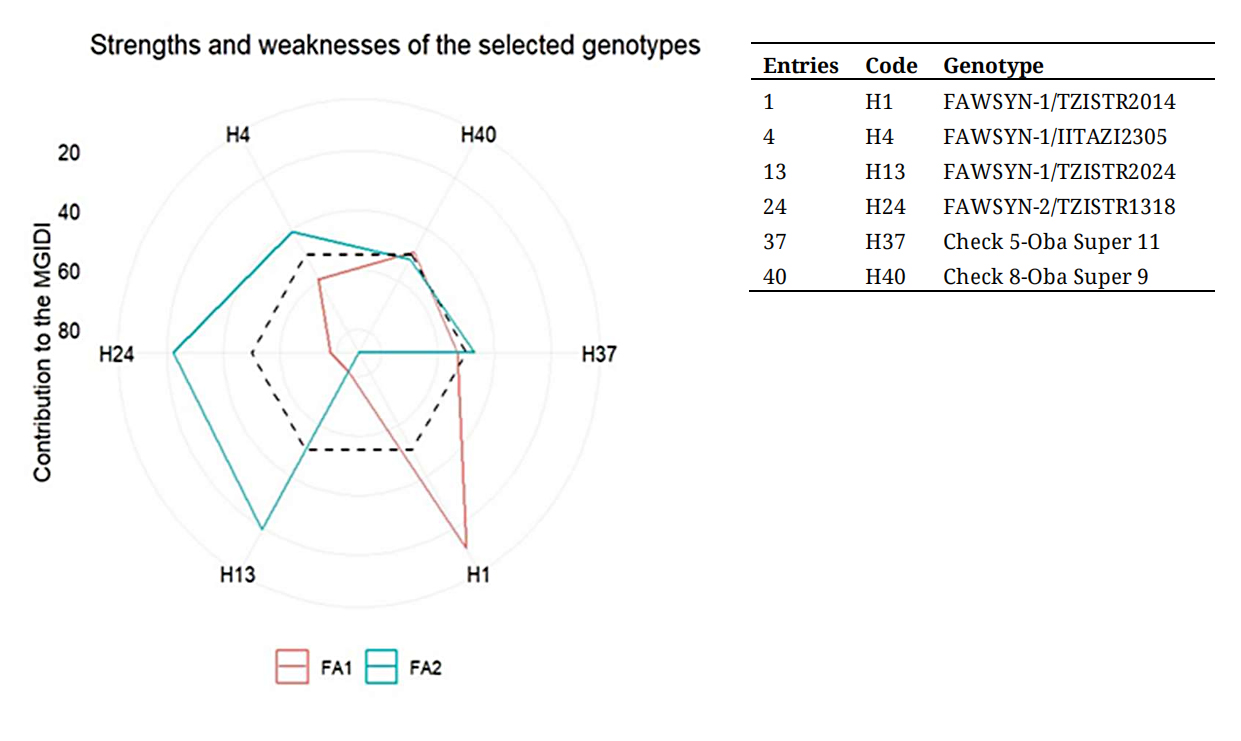Click the Code column header
This screenshot has width=1241, height=741.
891,66
